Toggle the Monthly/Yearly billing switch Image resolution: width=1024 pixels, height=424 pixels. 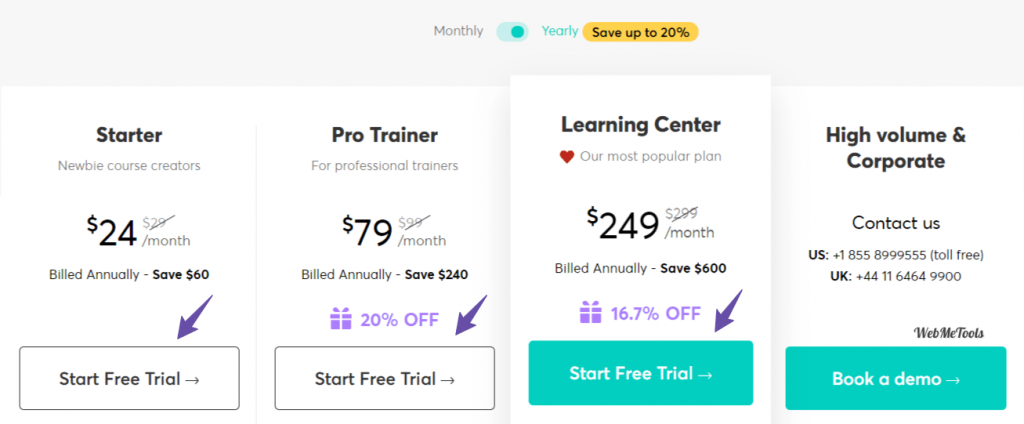[512, 31]
